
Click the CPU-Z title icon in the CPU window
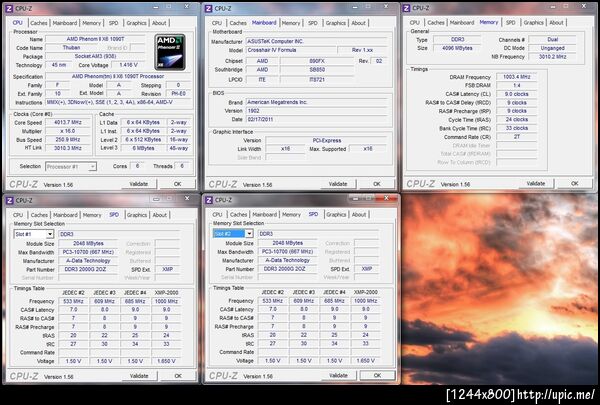10,8
